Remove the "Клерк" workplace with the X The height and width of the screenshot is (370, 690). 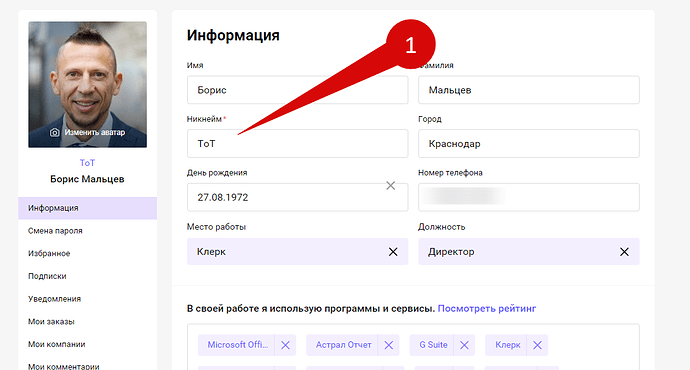tap(393, 252)
